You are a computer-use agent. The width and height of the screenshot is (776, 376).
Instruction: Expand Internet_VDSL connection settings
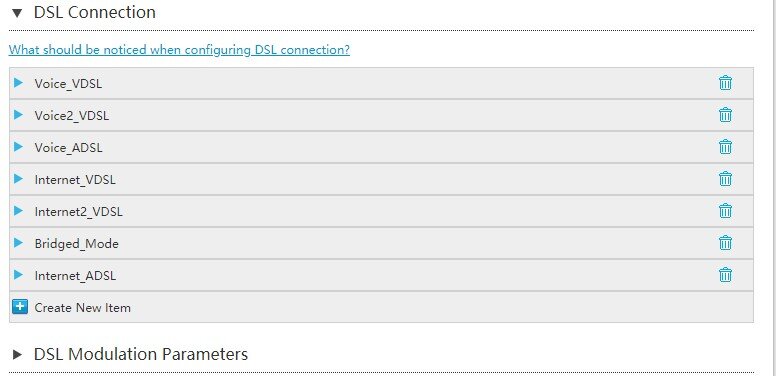pyautogui.click(x=19, y=179)
